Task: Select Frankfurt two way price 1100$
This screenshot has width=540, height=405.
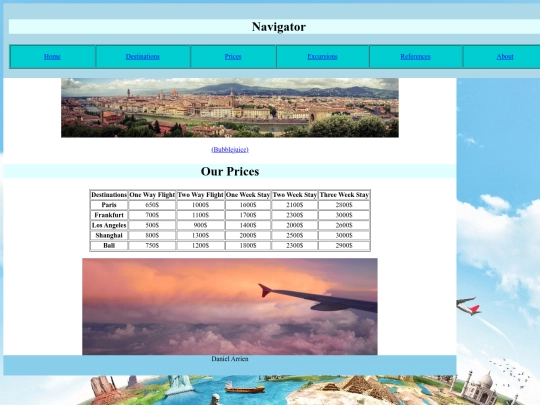Action: [x=200, y=215]
